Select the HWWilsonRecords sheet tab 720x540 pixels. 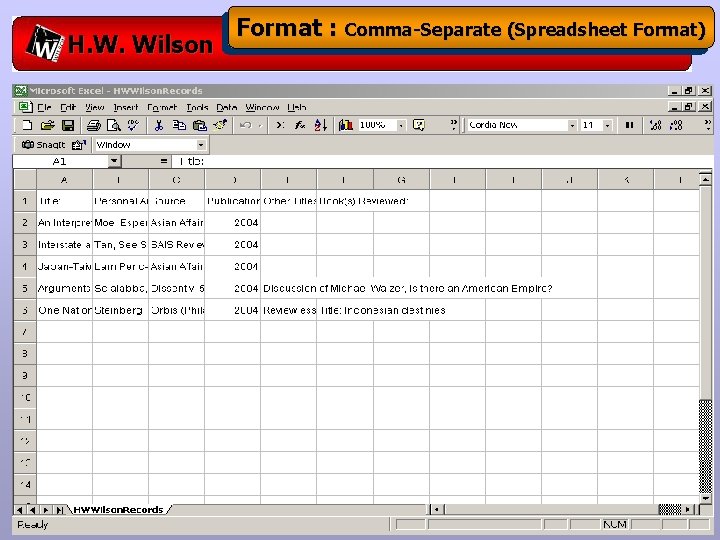coord(118,510)
